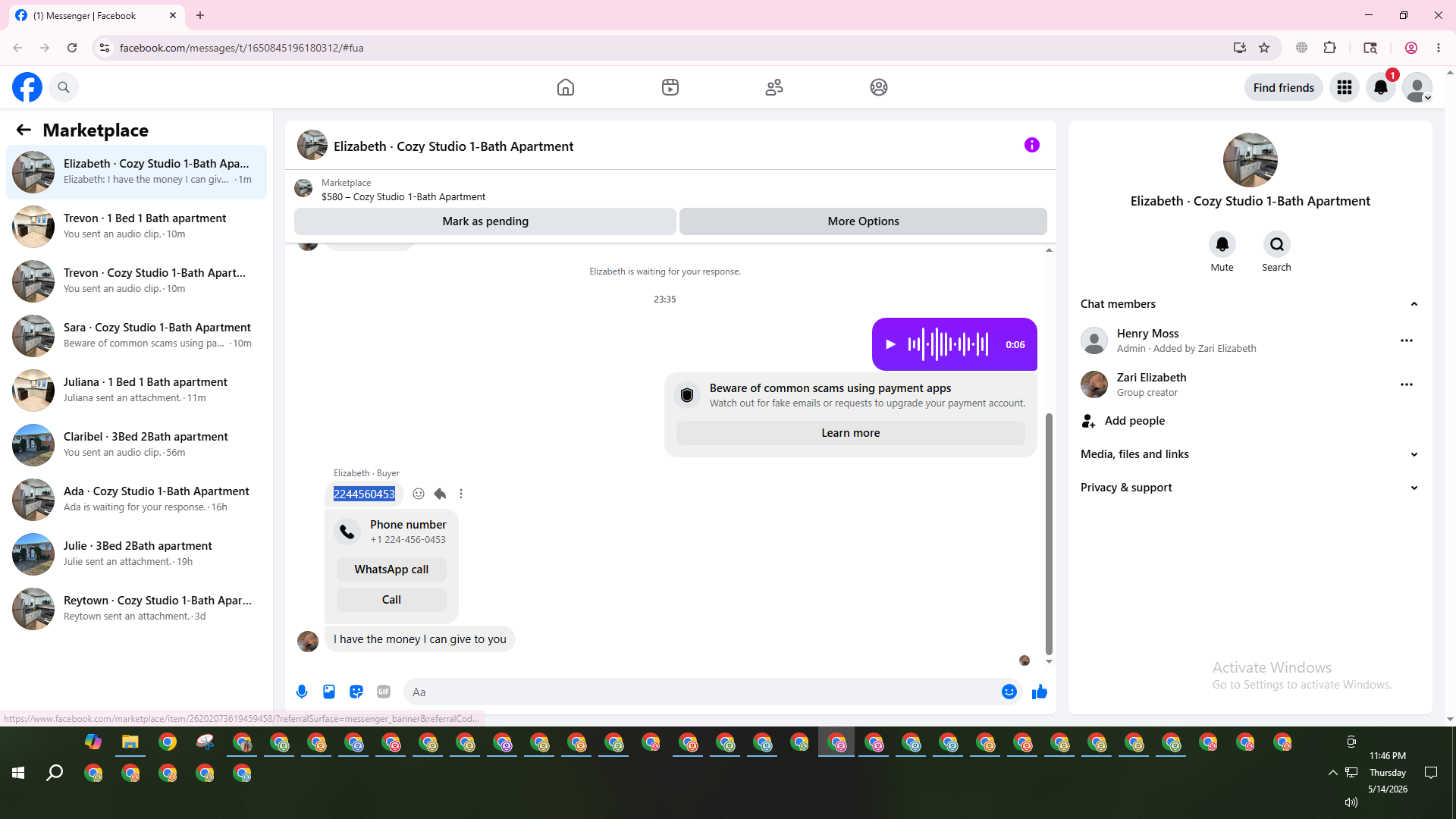Open Chrome extensions puzzle icon
The height and width of the screenshot is (819, 1456).
tap(1329, 48)
